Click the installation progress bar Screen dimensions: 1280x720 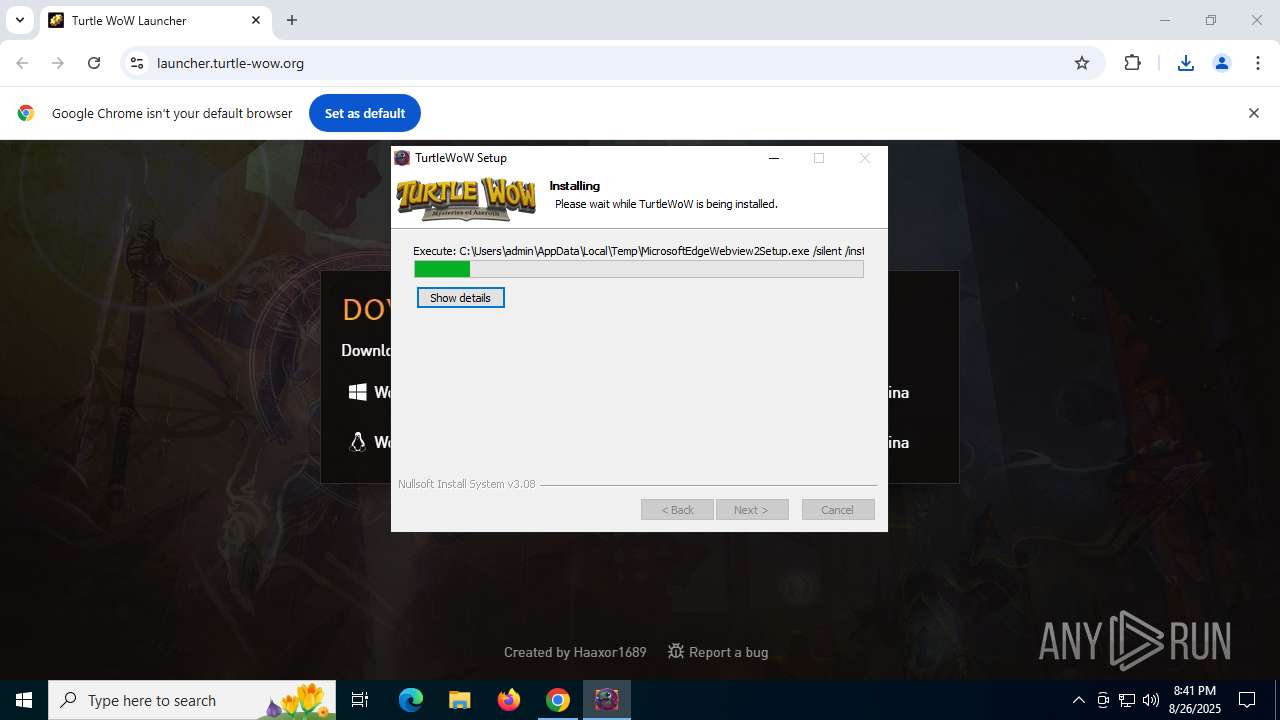(x=639, y=269)
